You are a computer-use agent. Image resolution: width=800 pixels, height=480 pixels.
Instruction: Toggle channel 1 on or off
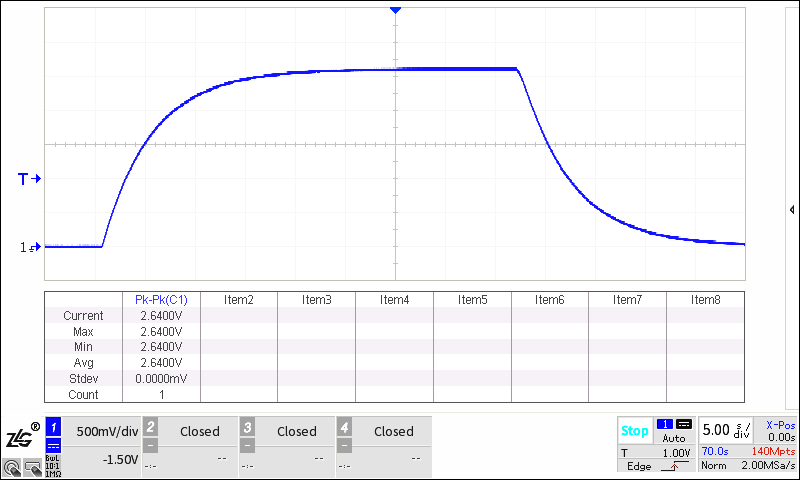54,426
